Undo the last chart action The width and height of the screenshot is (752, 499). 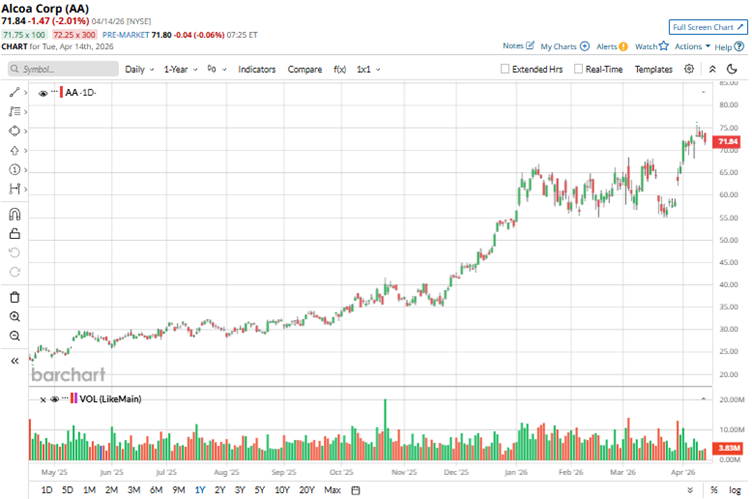point(14,253)
